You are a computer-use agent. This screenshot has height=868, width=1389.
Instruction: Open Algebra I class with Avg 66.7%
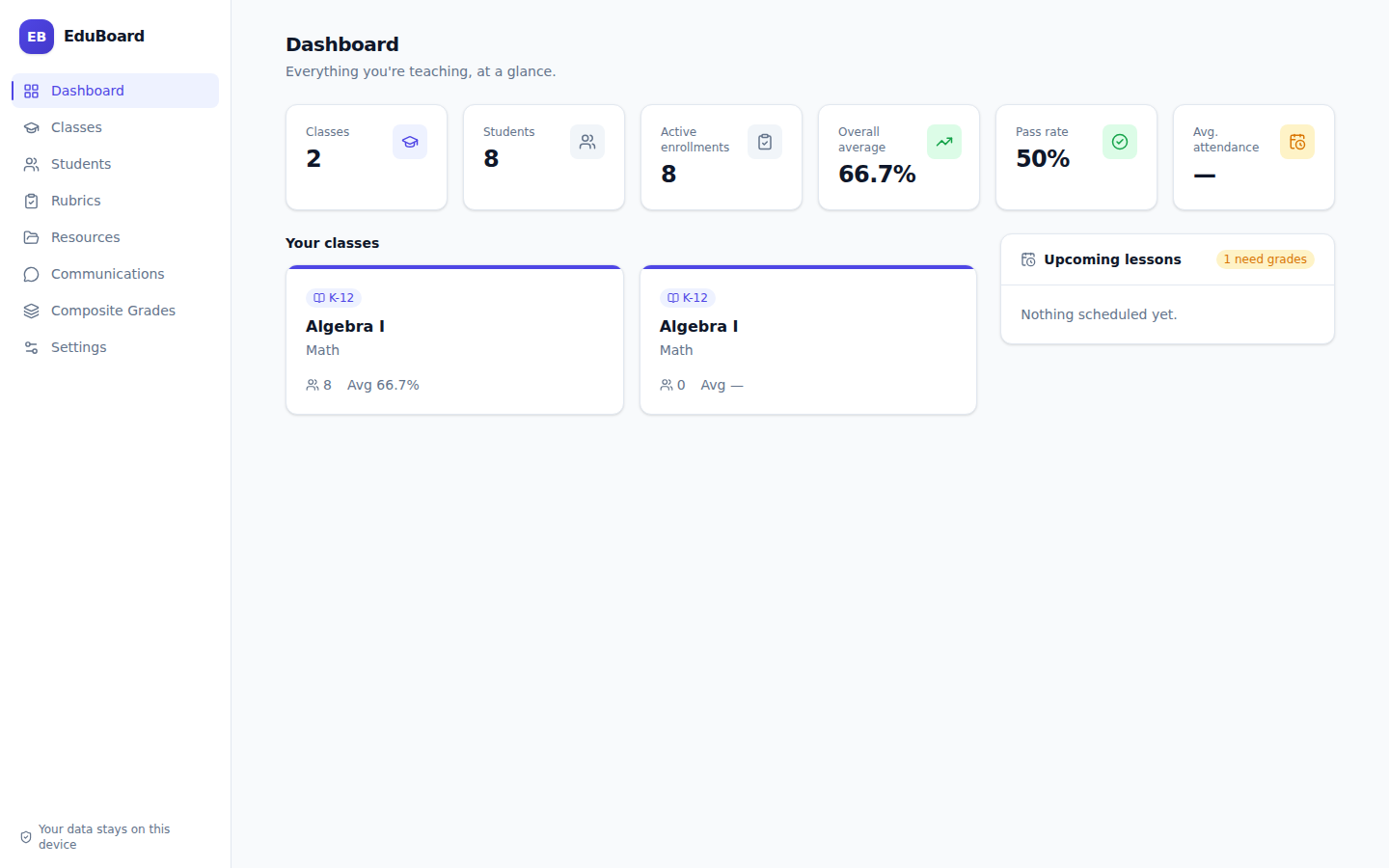pyautogui.click(x=454, y=340)
